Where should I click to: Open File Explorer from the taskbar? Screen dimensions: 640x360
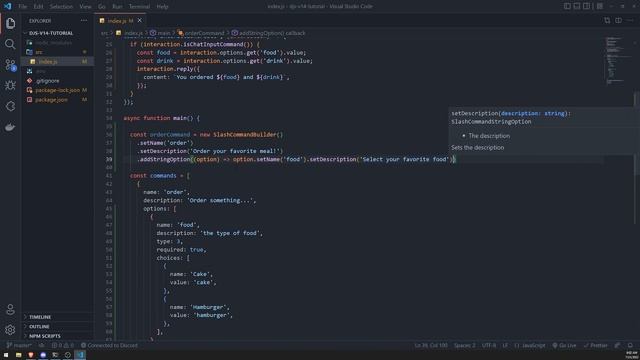coord(18,355)
